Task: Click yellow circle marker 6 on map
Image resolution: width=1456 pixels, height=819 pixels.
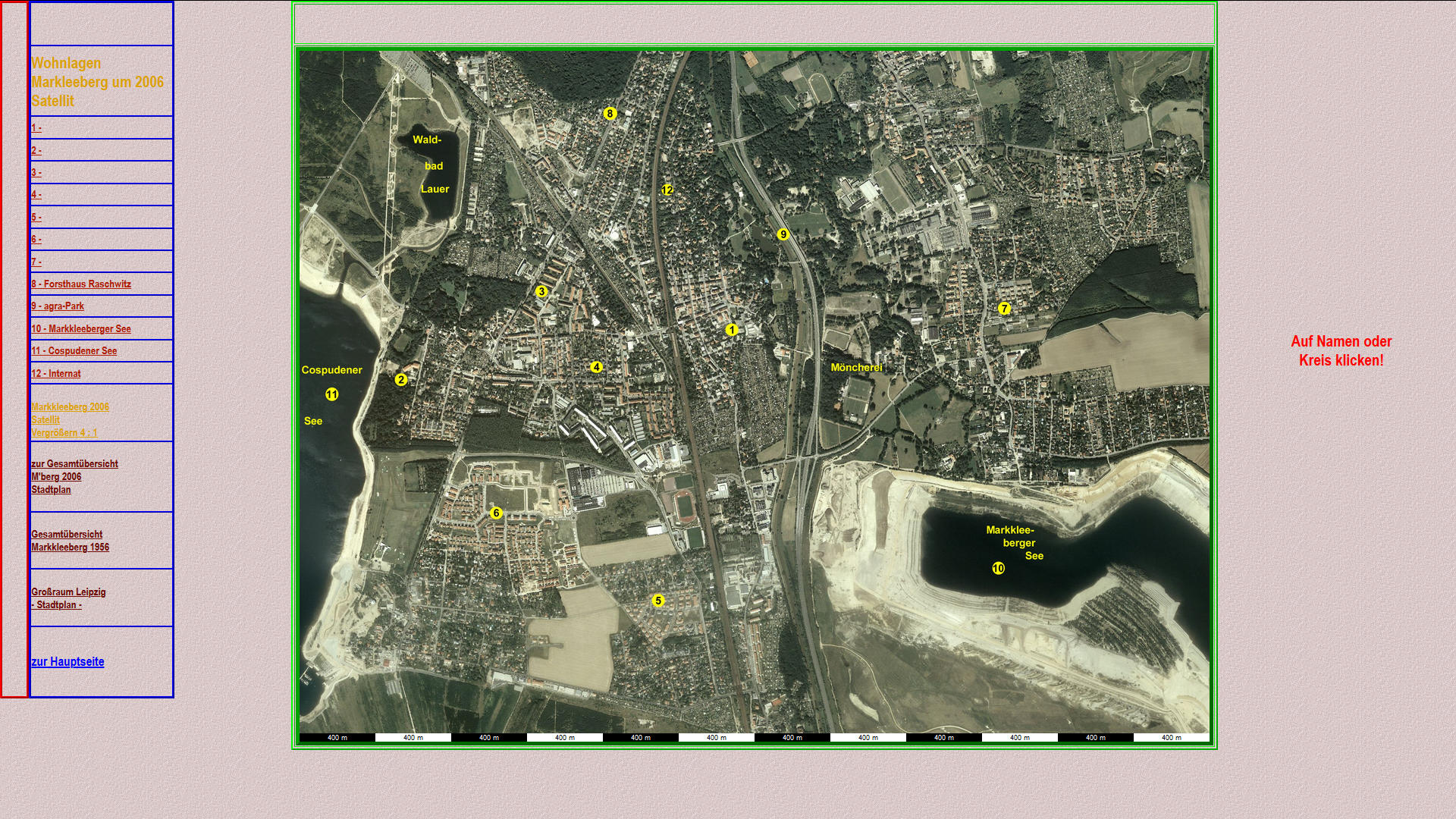Action: [496, 513]
